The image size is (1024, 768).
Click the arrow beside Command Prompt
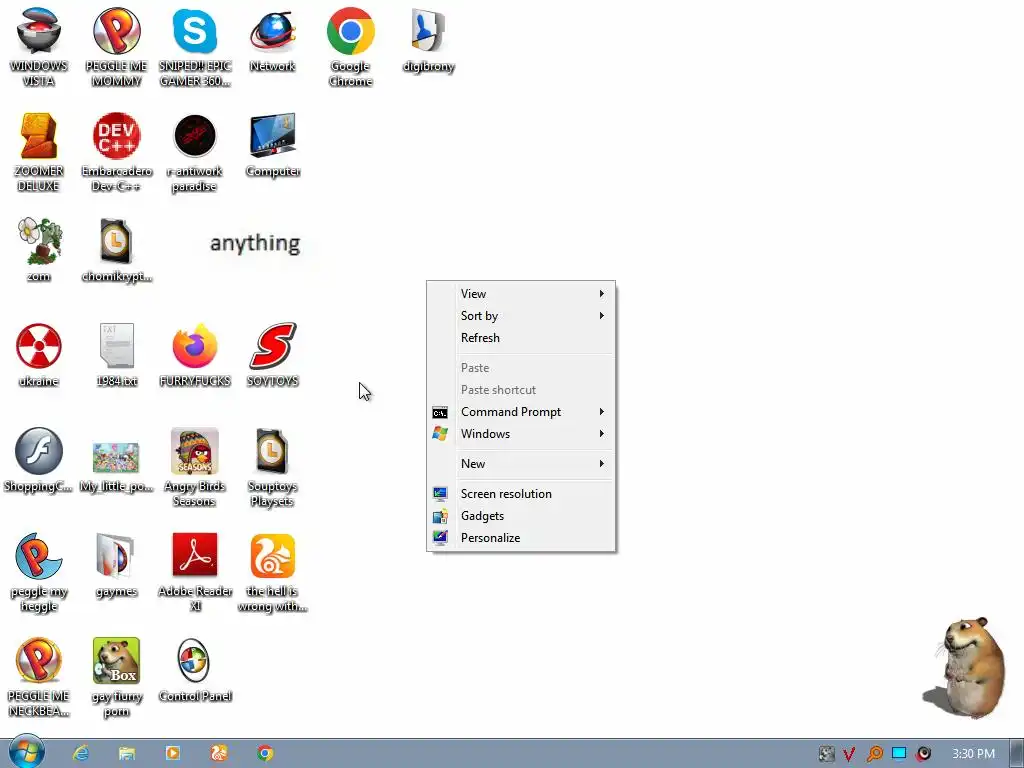point(601,412)
